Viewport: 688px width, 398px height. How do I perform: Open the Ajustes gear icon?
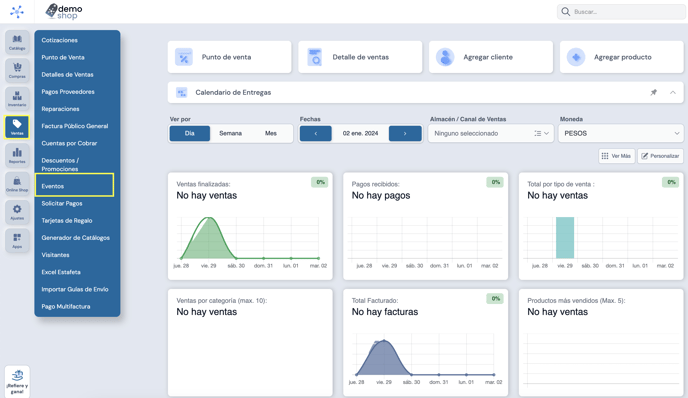[x=17, y=212]
